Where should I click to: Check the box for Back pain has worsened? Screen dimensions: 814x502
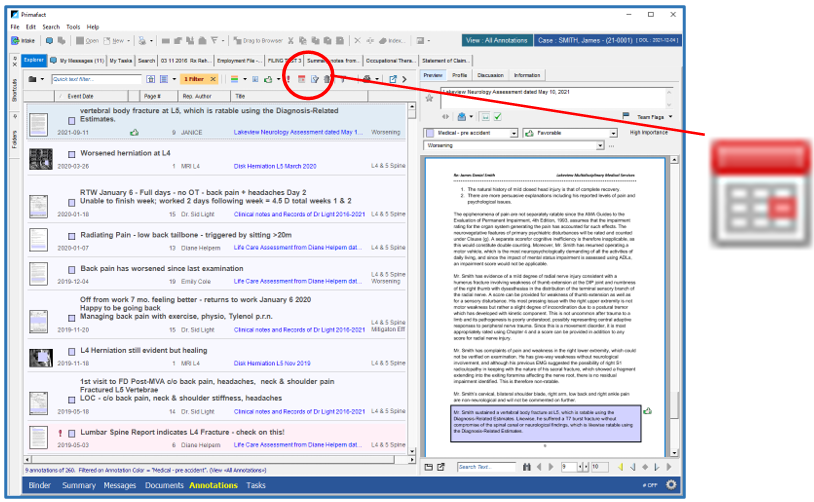72,270
